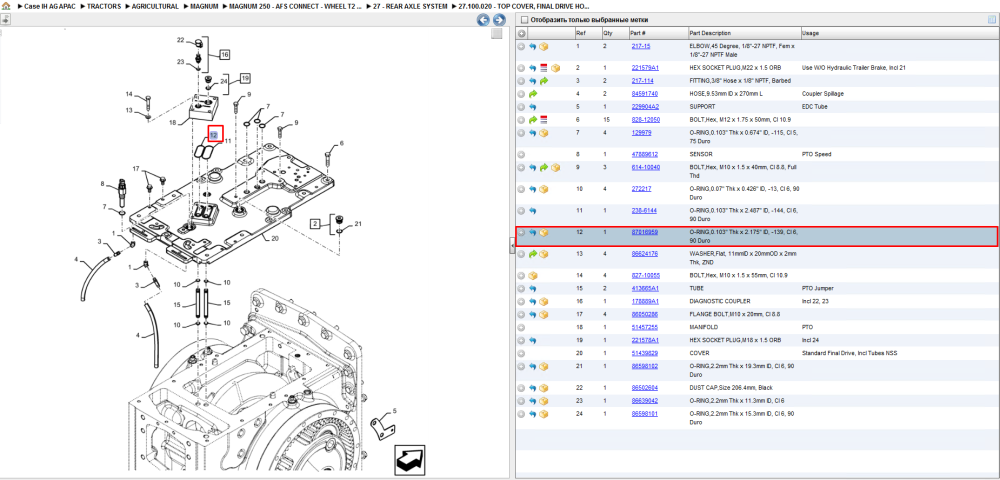Screen dimensions: 1000x480
Task: Open part number link 51439829
Action: [x=645, y=353]
